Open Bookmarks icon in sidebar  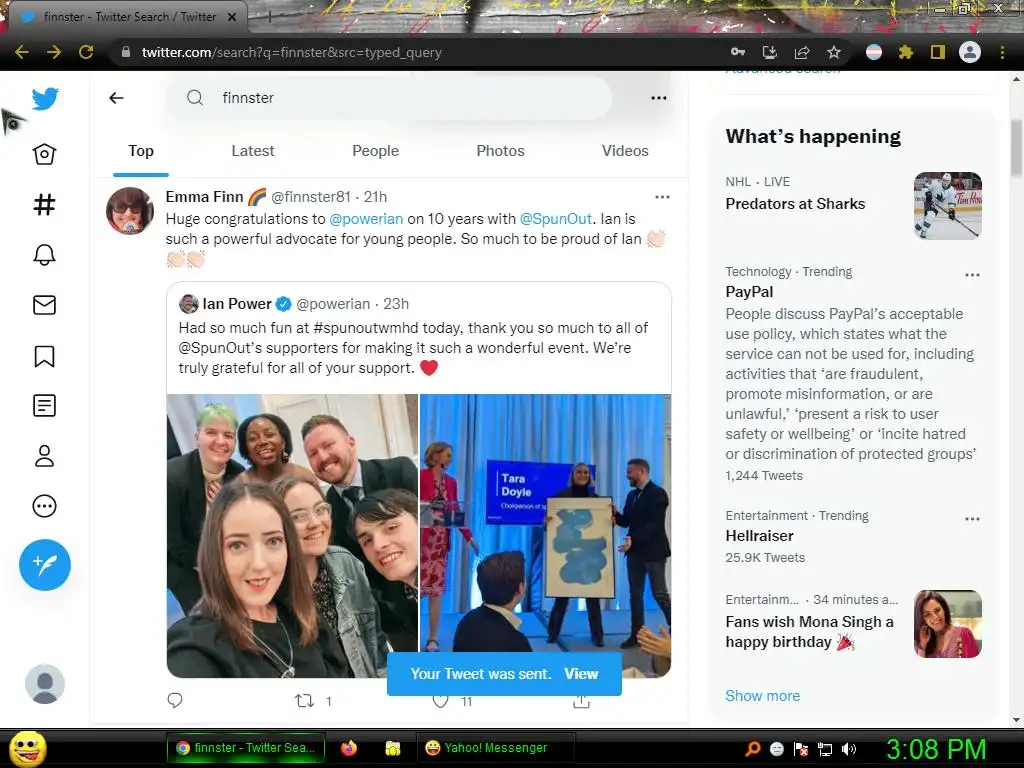point(44,356)
